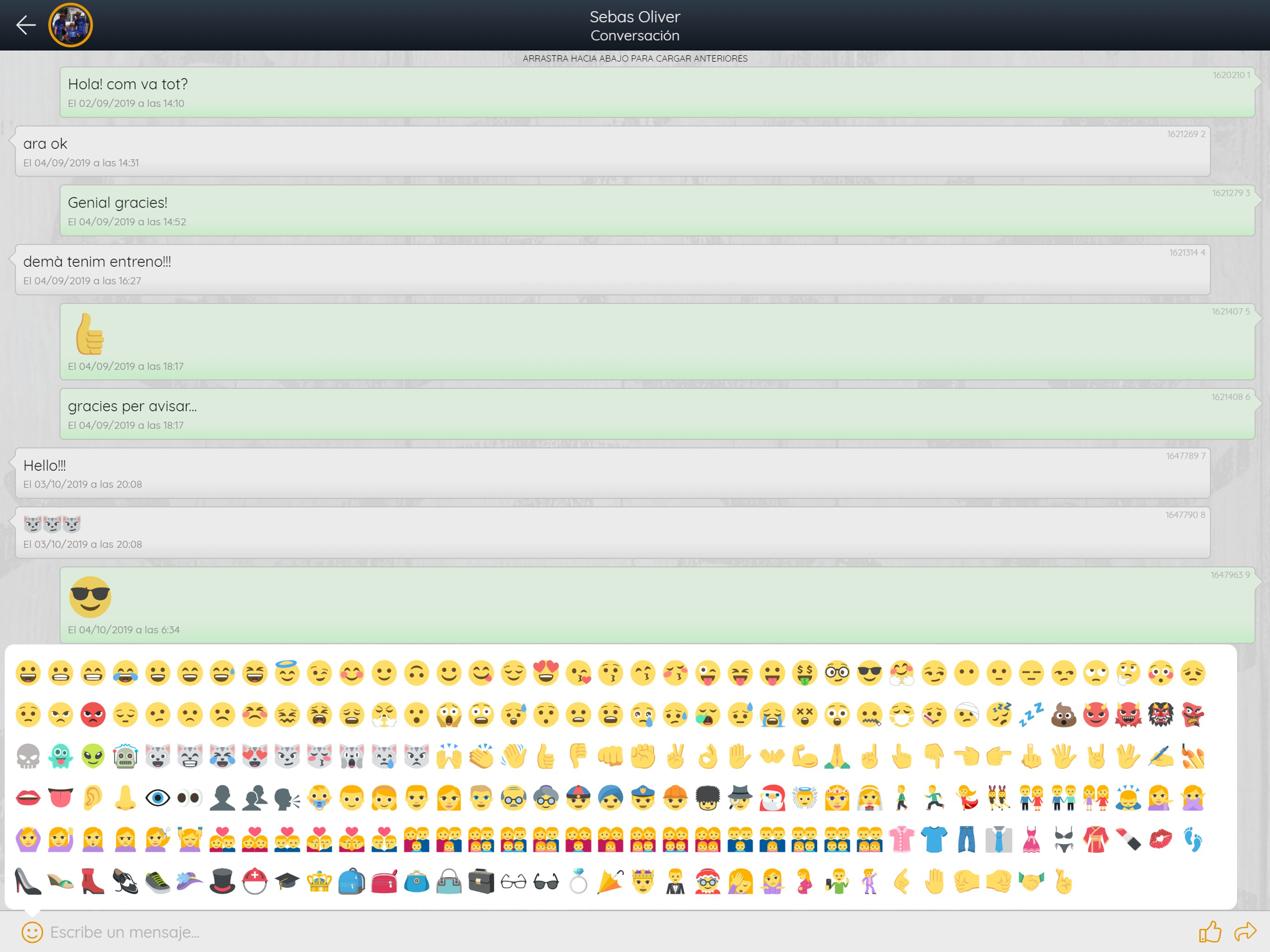Pick the folded hands prayer emoji

pos(837,757)
